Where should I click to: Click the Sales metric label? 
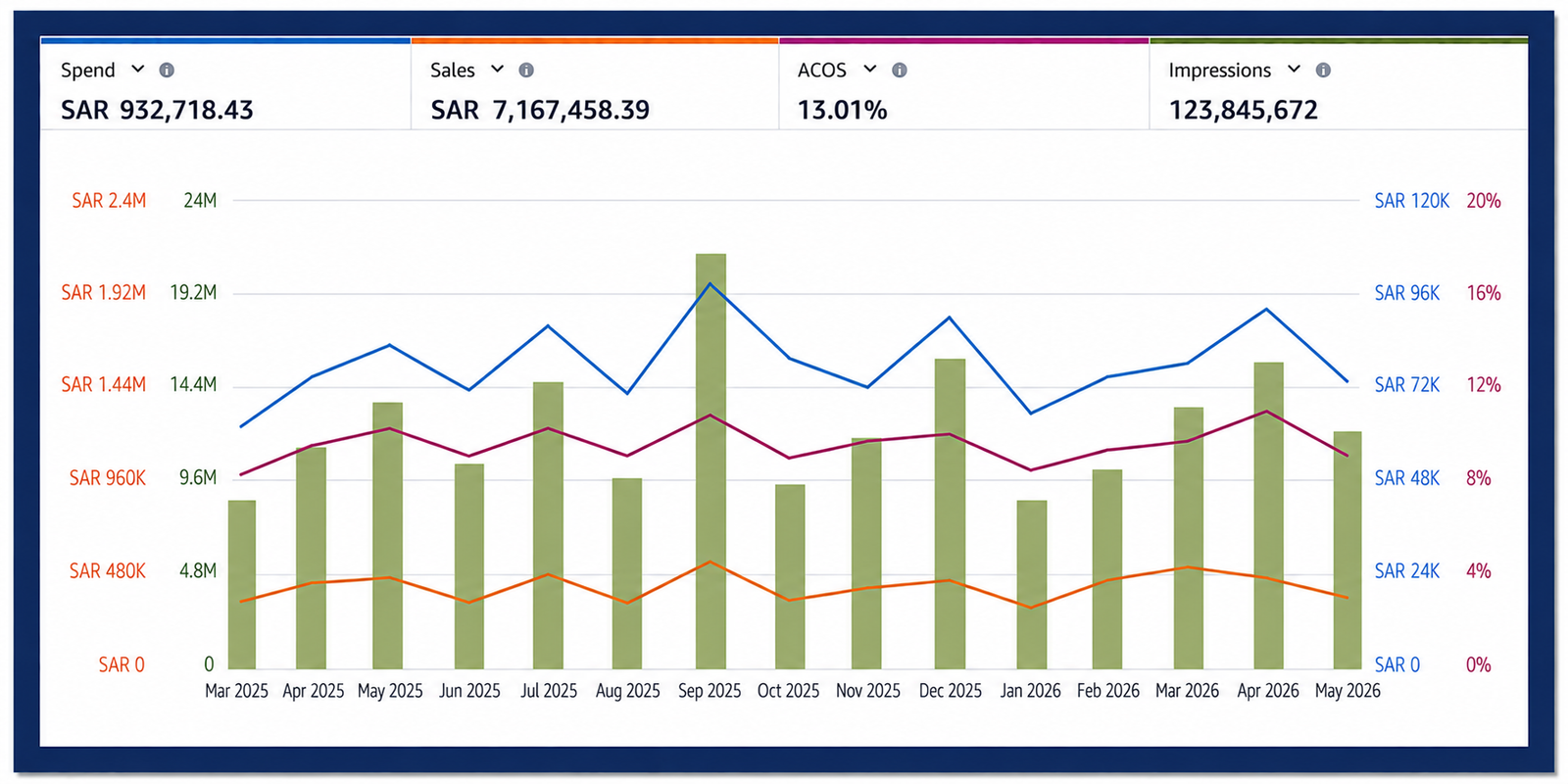[x=453, y=71]
